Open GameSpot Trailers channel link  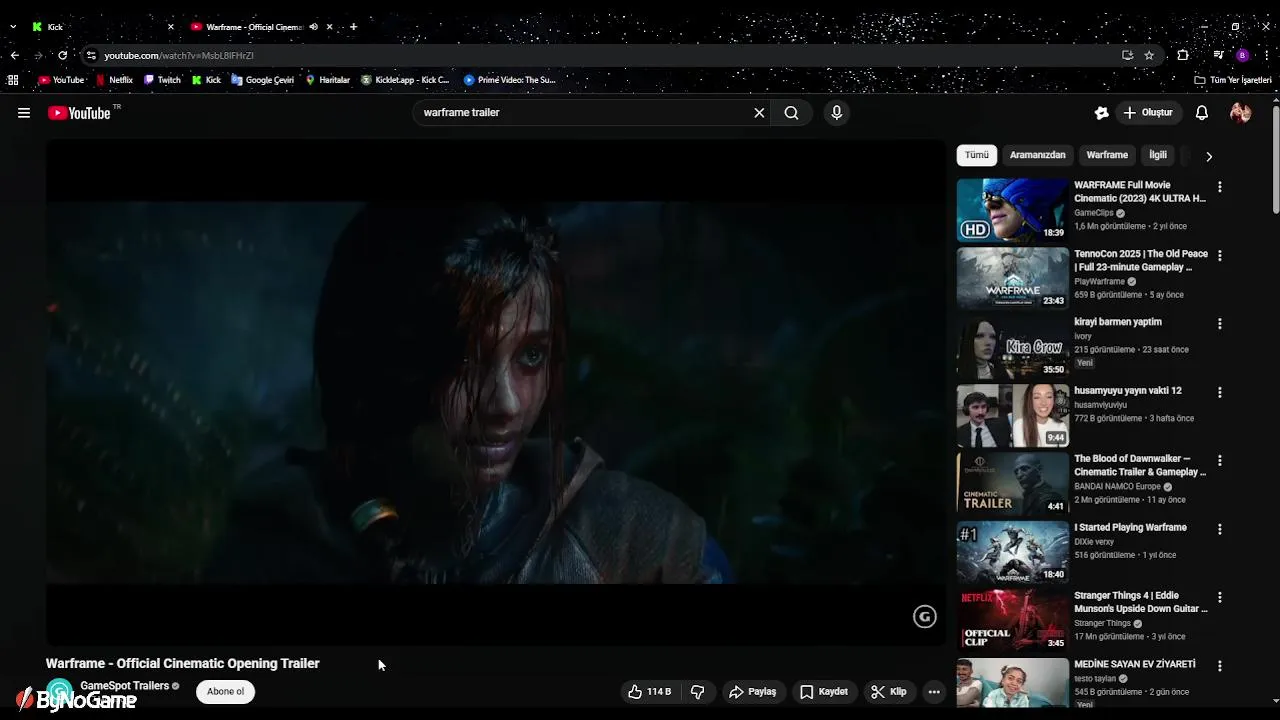click(125, 686)
